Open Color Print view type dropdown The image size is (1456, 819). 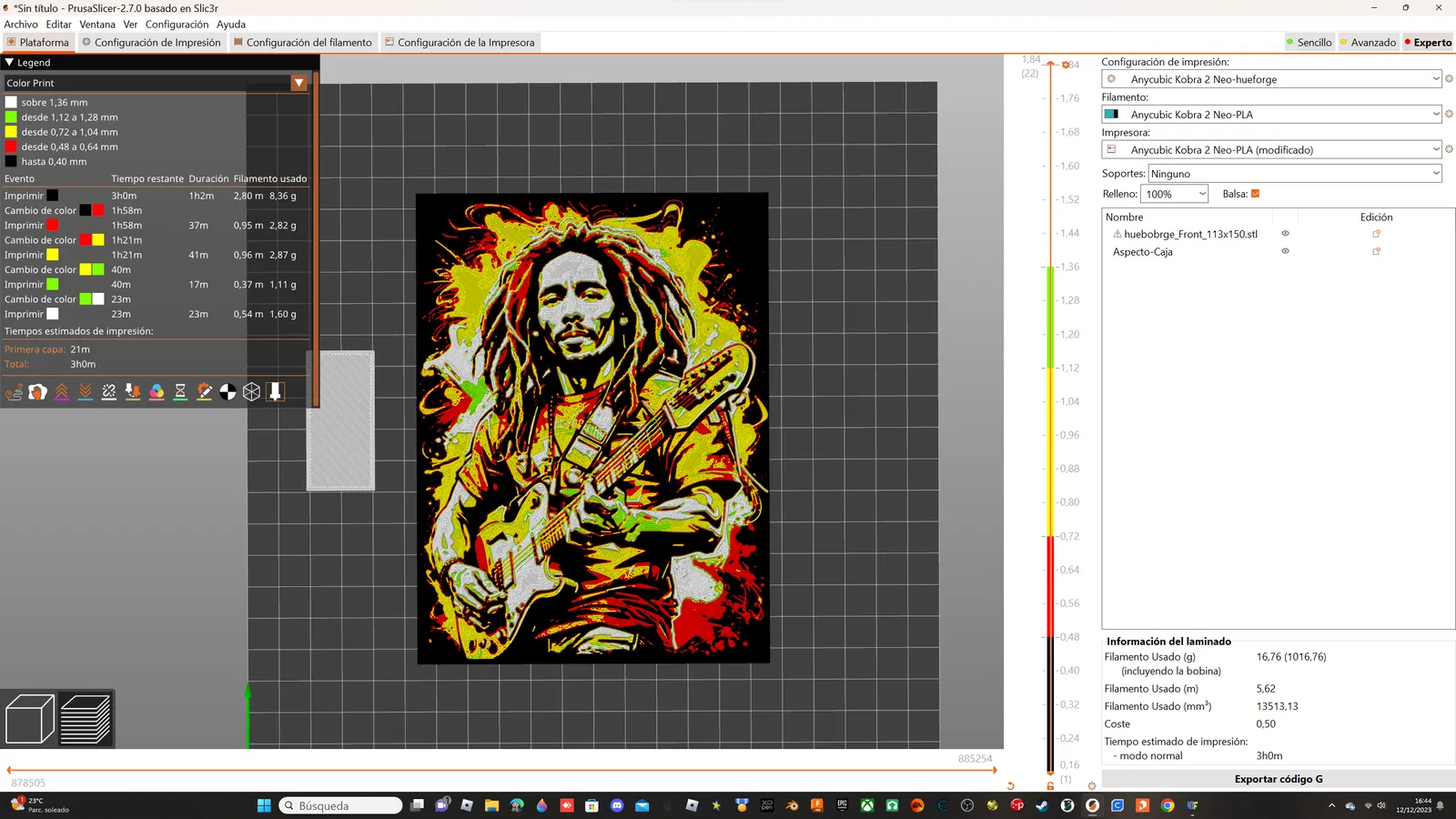pyautogui.click(x=157, y=83)
